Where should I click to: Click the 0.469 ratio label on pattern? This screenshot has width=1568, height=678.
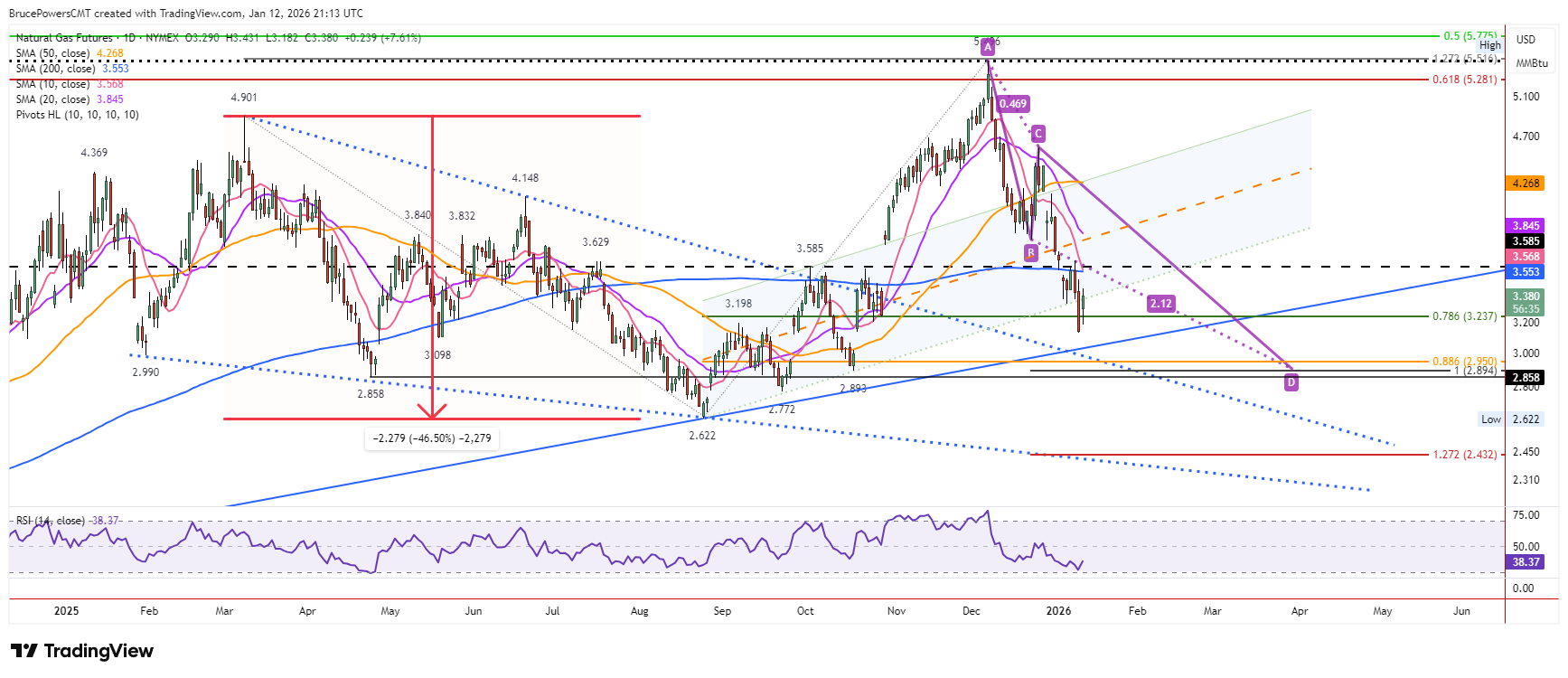[x=1013, y=104]
